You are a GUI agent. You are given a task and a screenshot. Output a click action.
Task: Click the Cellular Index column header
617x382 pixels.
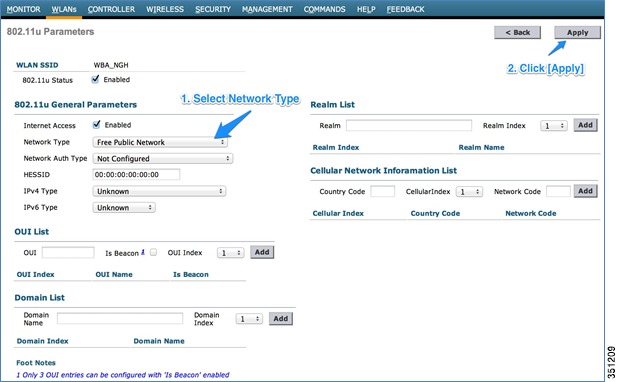click(x=338, y=213)
